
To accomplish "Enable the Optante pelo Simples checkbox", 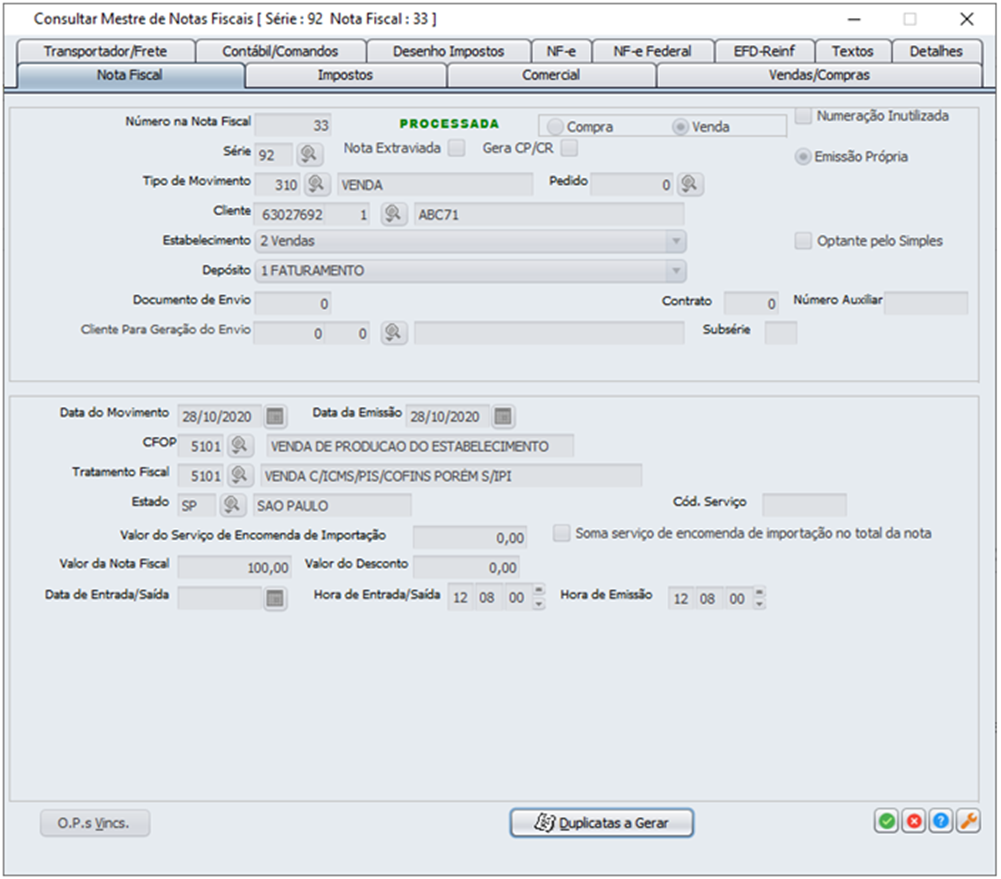I will pyautogui.click(x=803, y=241).
